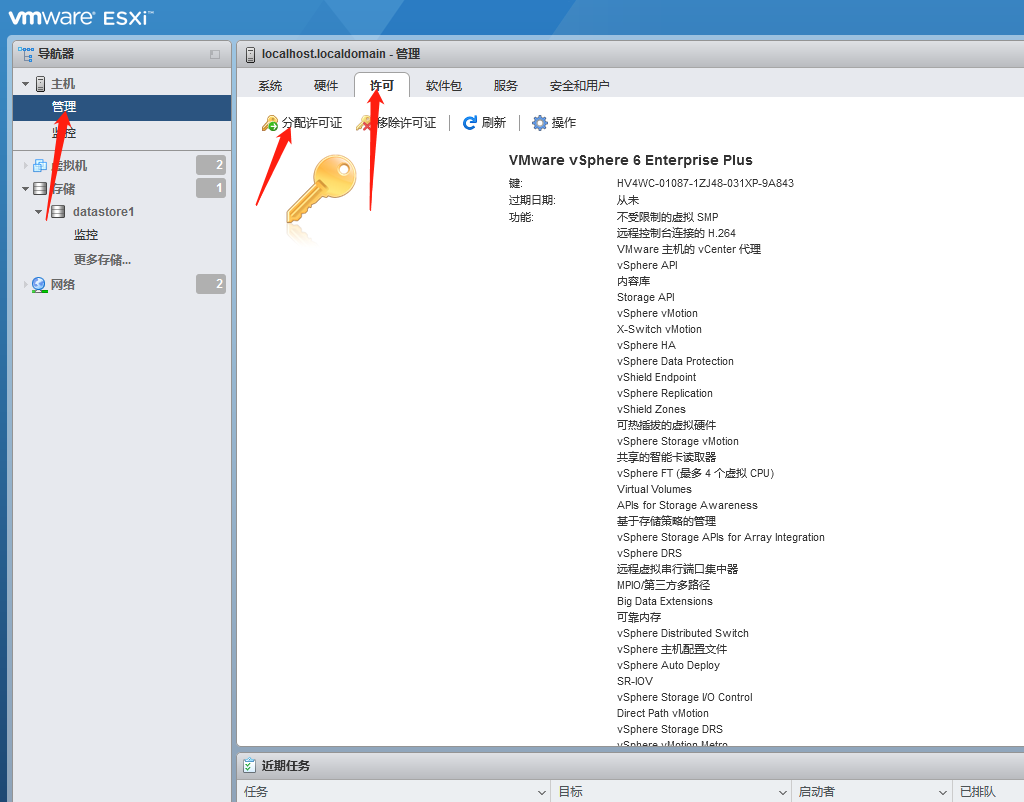This screenshot has width=1024, height=802.
Task: Collapse the 存储 tree node
Action: coord(25,189)
